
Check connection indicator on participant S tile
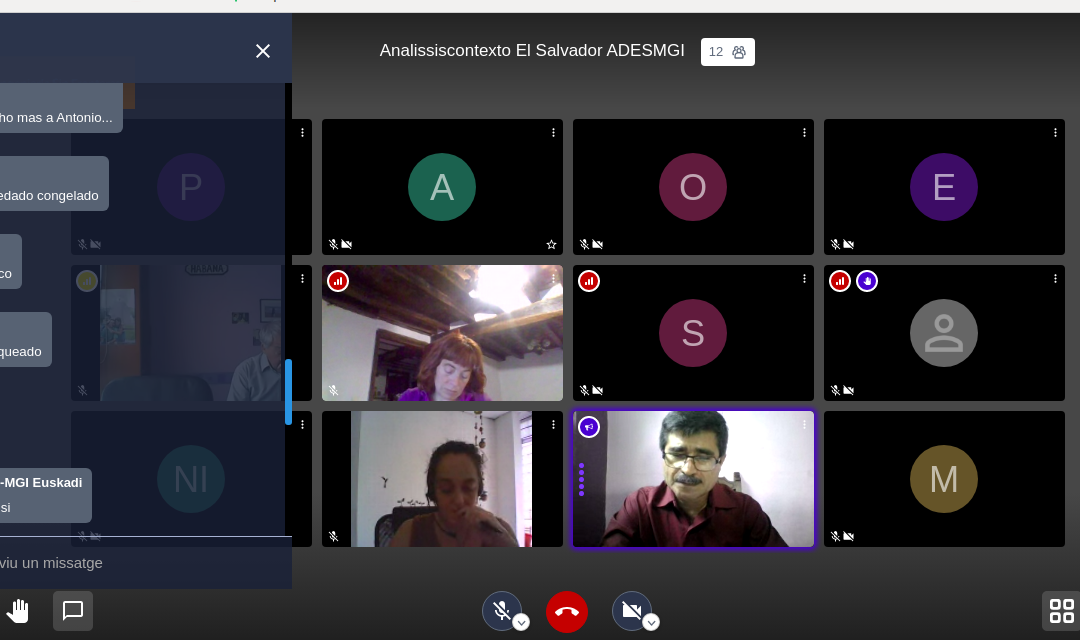[589, 281]
